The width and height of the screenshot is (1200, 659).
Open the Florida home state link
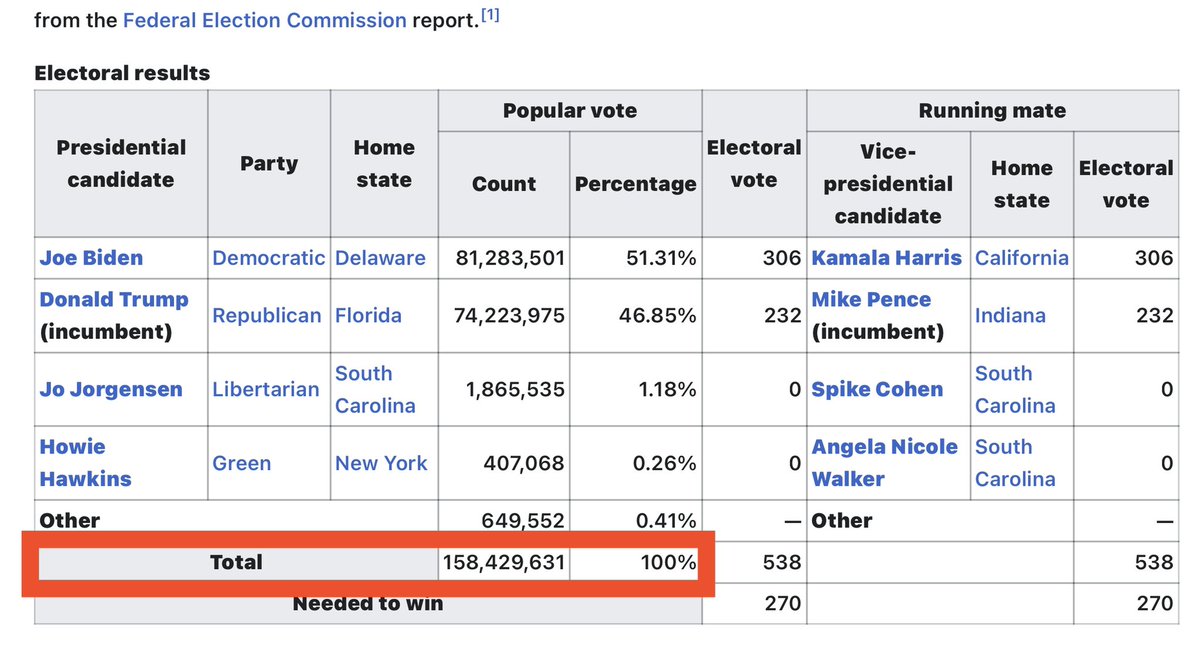tap(368, 316)
